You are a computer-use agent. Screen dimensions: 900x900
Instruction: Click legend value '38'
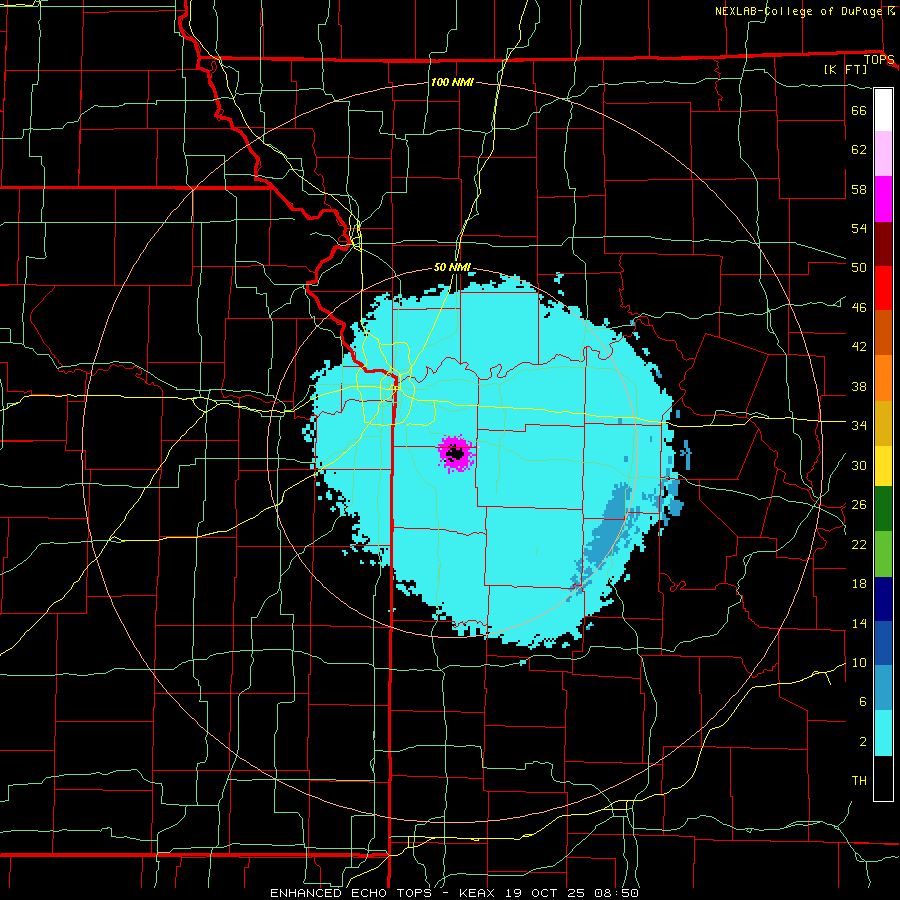[x=859, y=386]
